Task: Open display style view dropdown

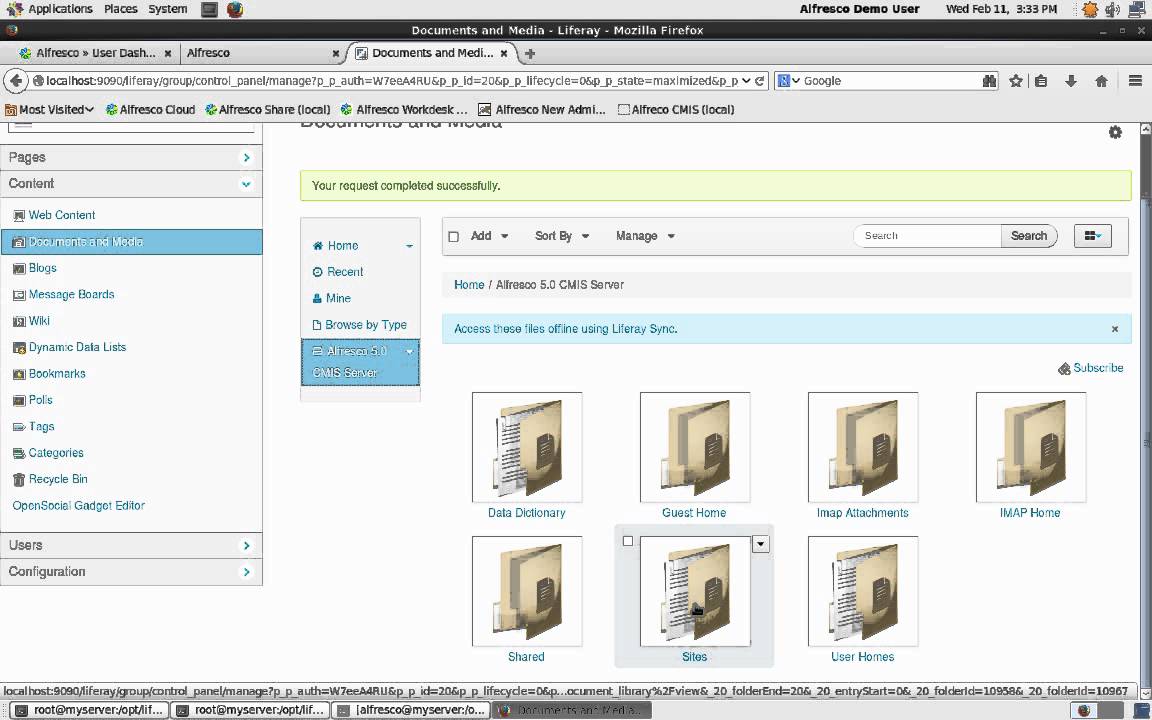Action: (x=1092, y=236)
